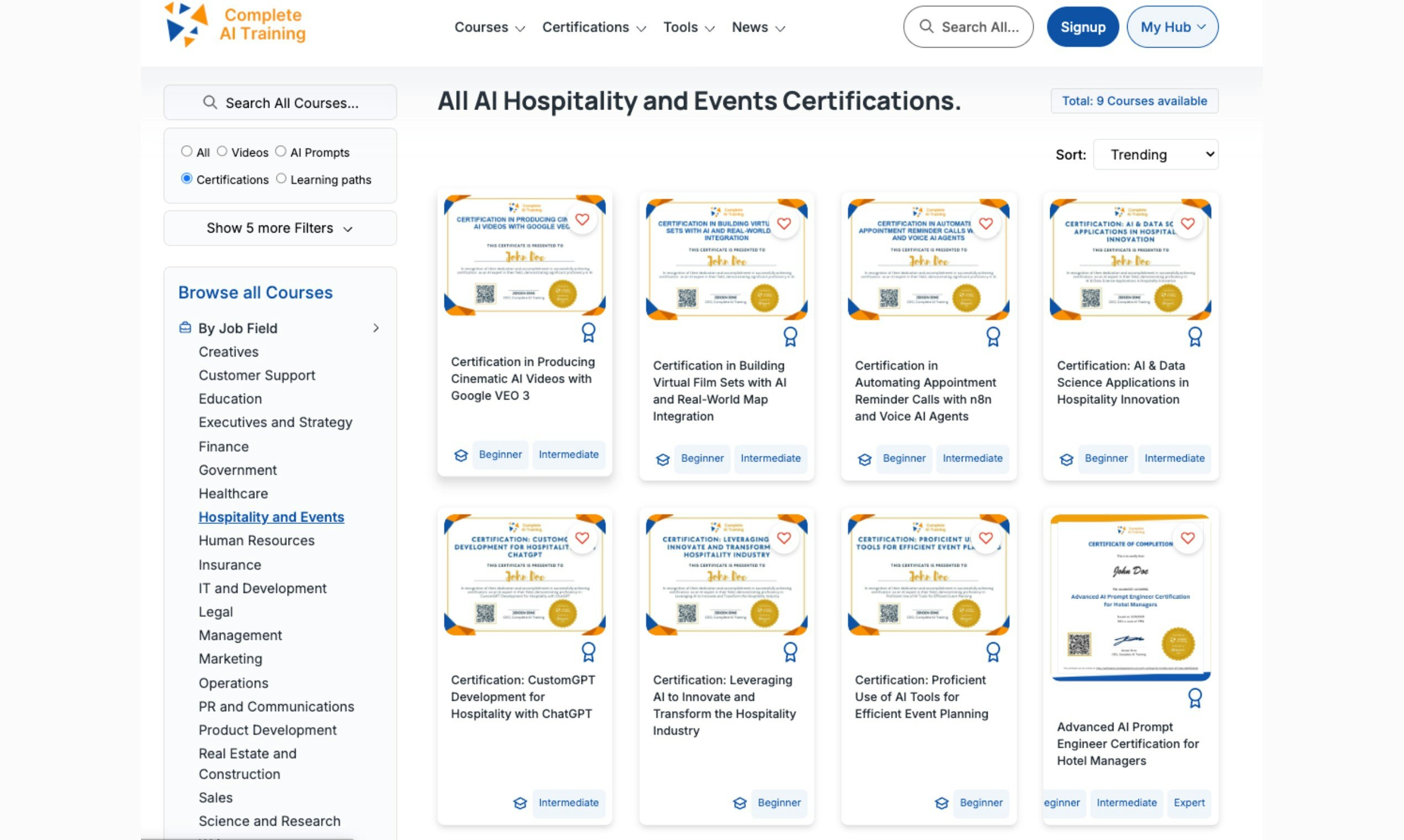Click the search magnifier in Search All field
The image size is (1404, 840).
tap(927, 27)
